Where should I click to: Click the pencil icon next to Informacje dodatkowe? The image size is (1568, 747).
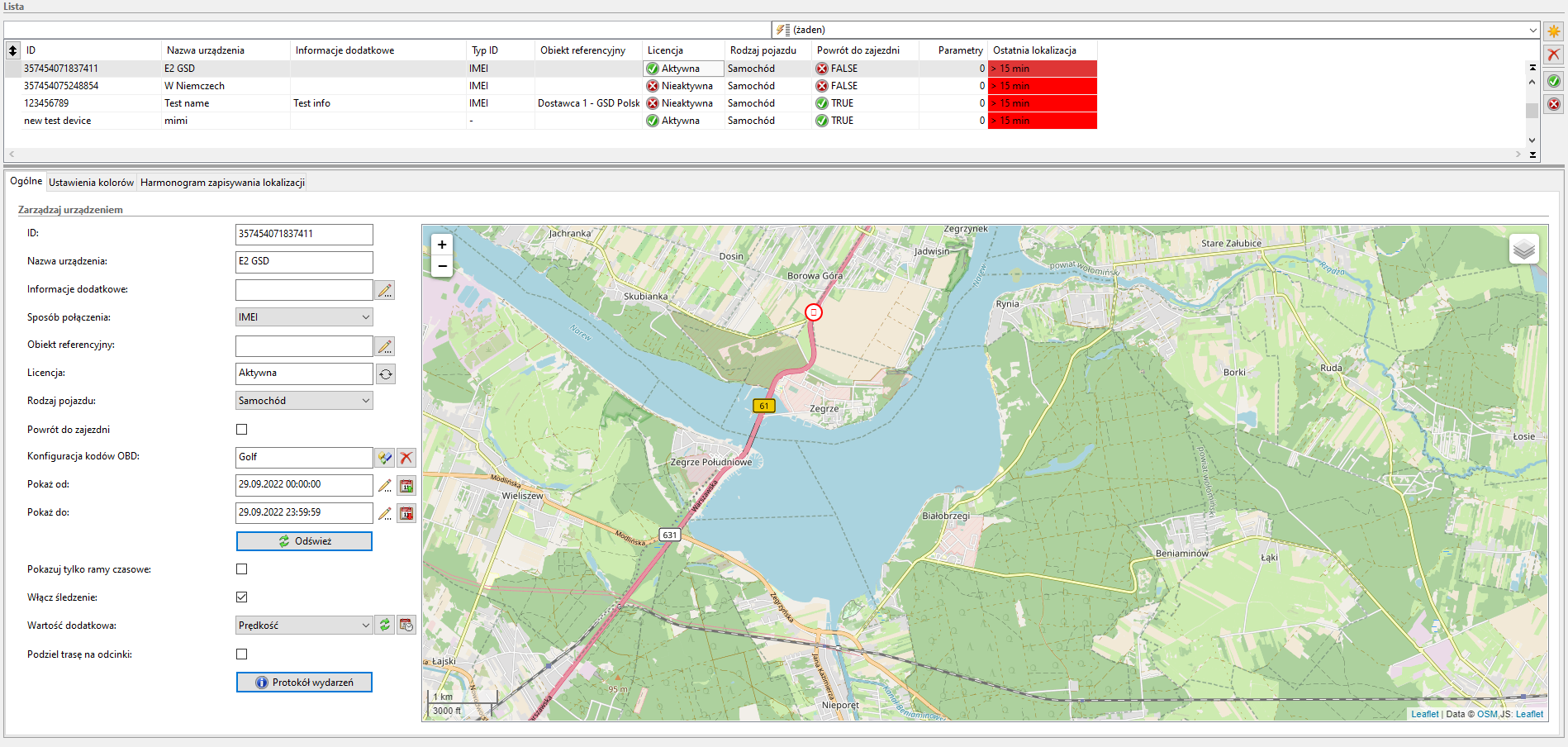385,290
